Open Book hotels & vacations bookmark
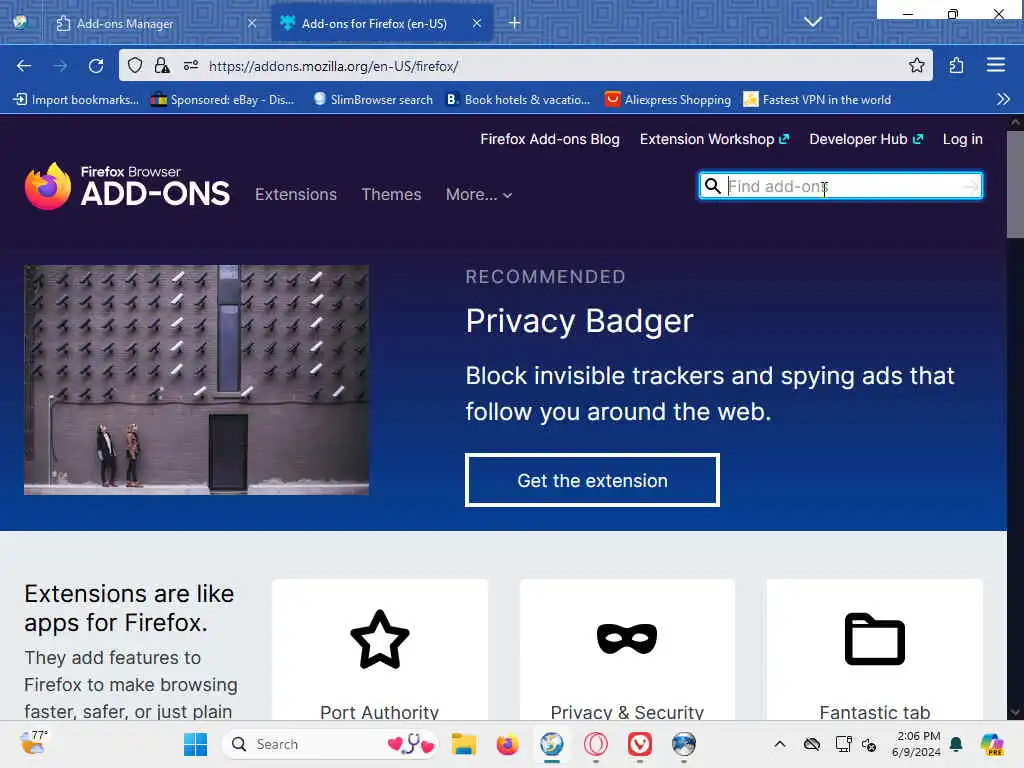This screenshot has height=768, width=1024. click(519, 99)
